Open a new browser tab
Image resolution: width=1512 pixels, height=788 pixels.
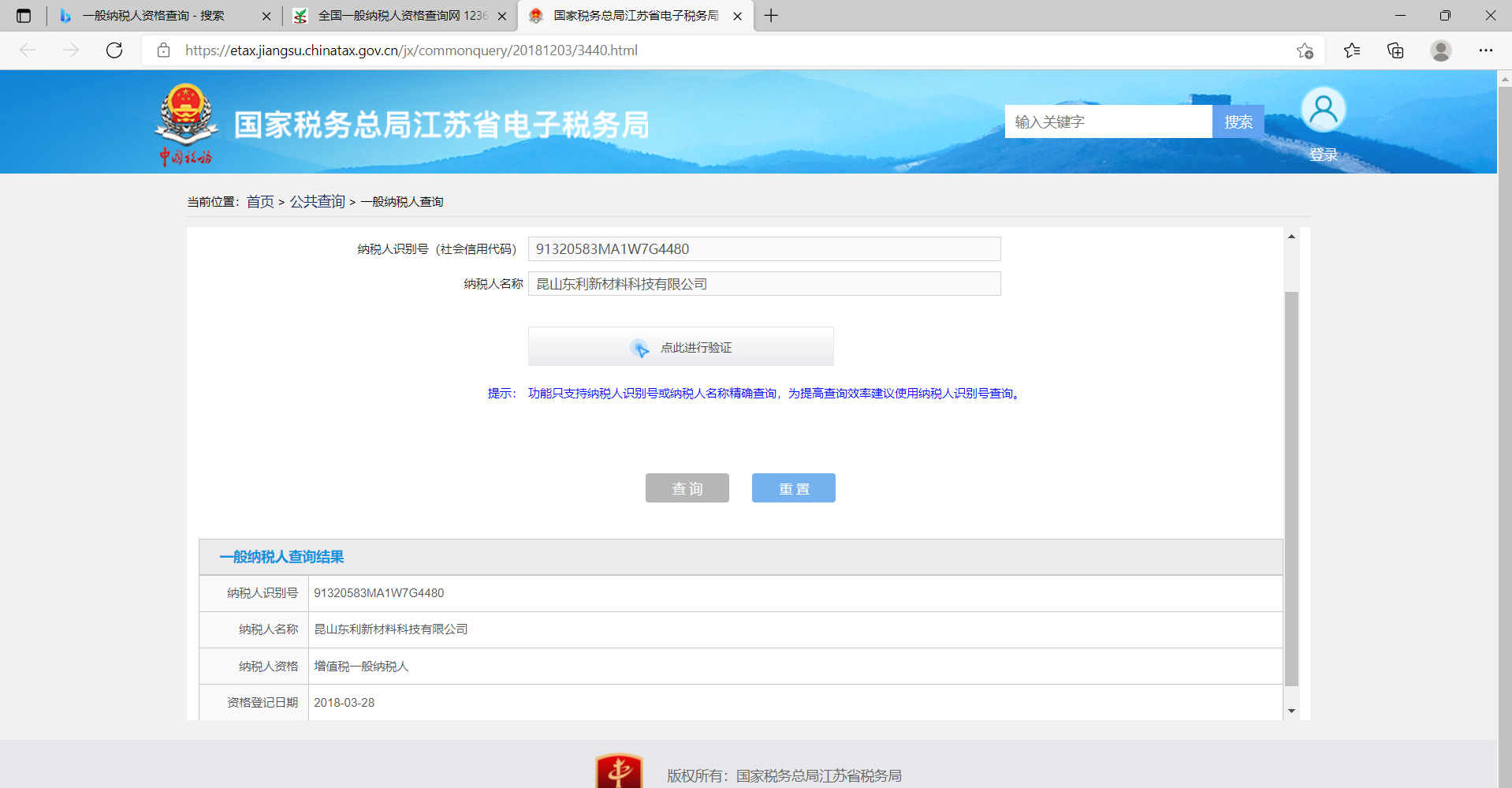tap(771, 16)
